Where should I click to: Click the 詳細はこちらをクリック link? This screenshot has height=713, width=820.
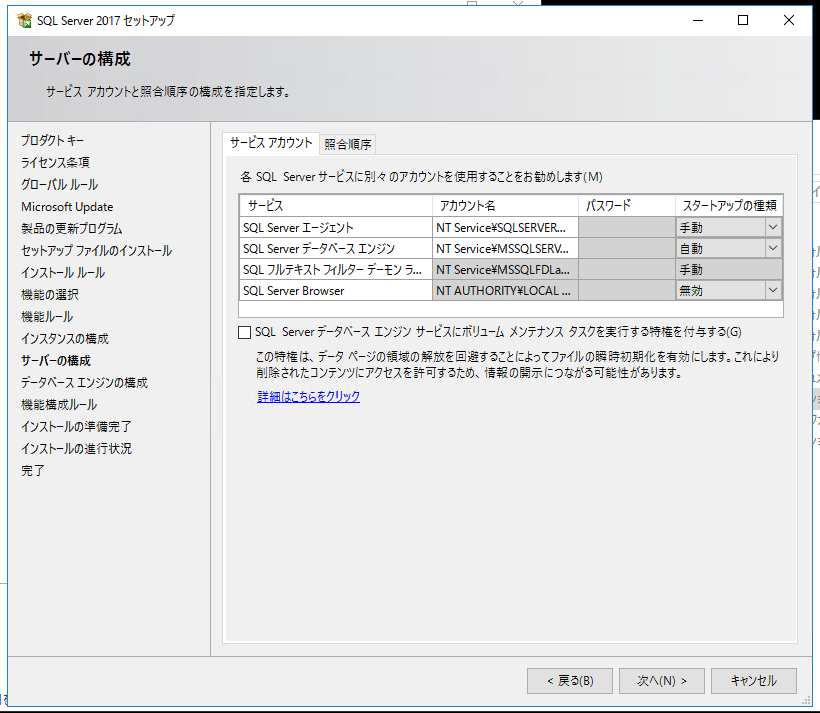(309, 397)
